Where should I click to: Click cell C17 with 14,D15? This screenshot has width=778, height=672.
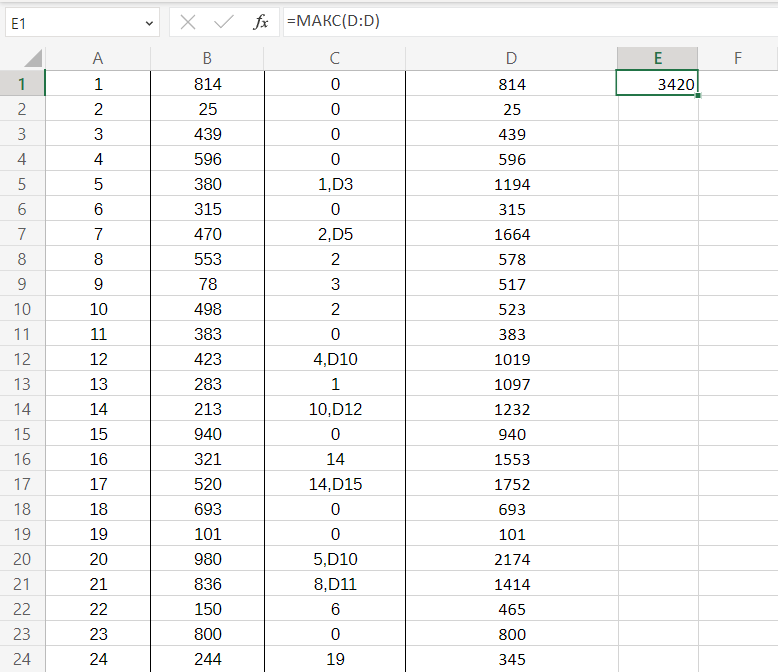click(x=335, y=509)
